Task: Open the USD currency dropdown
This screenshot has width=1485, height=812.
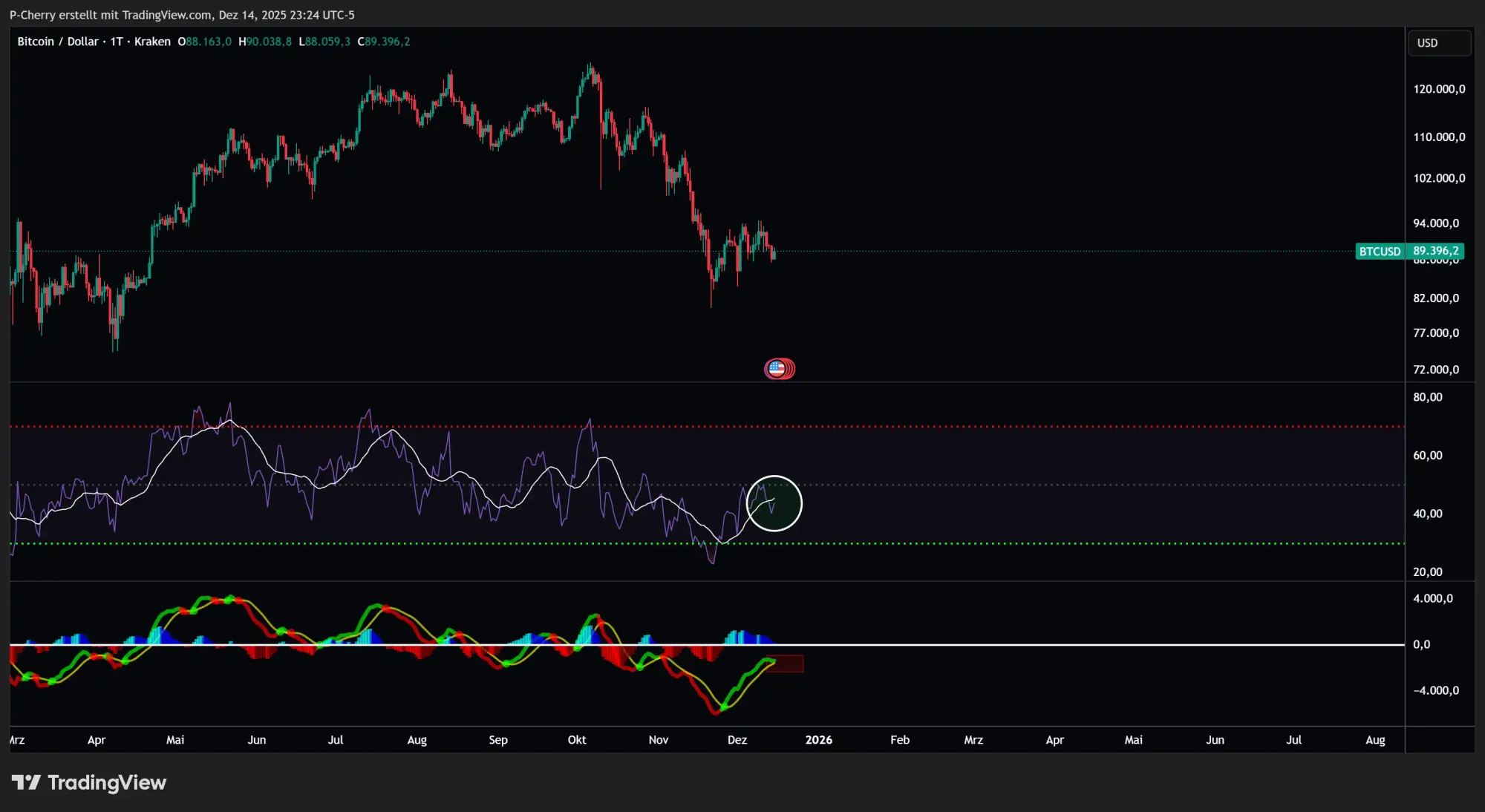Action: point(1439,42)
